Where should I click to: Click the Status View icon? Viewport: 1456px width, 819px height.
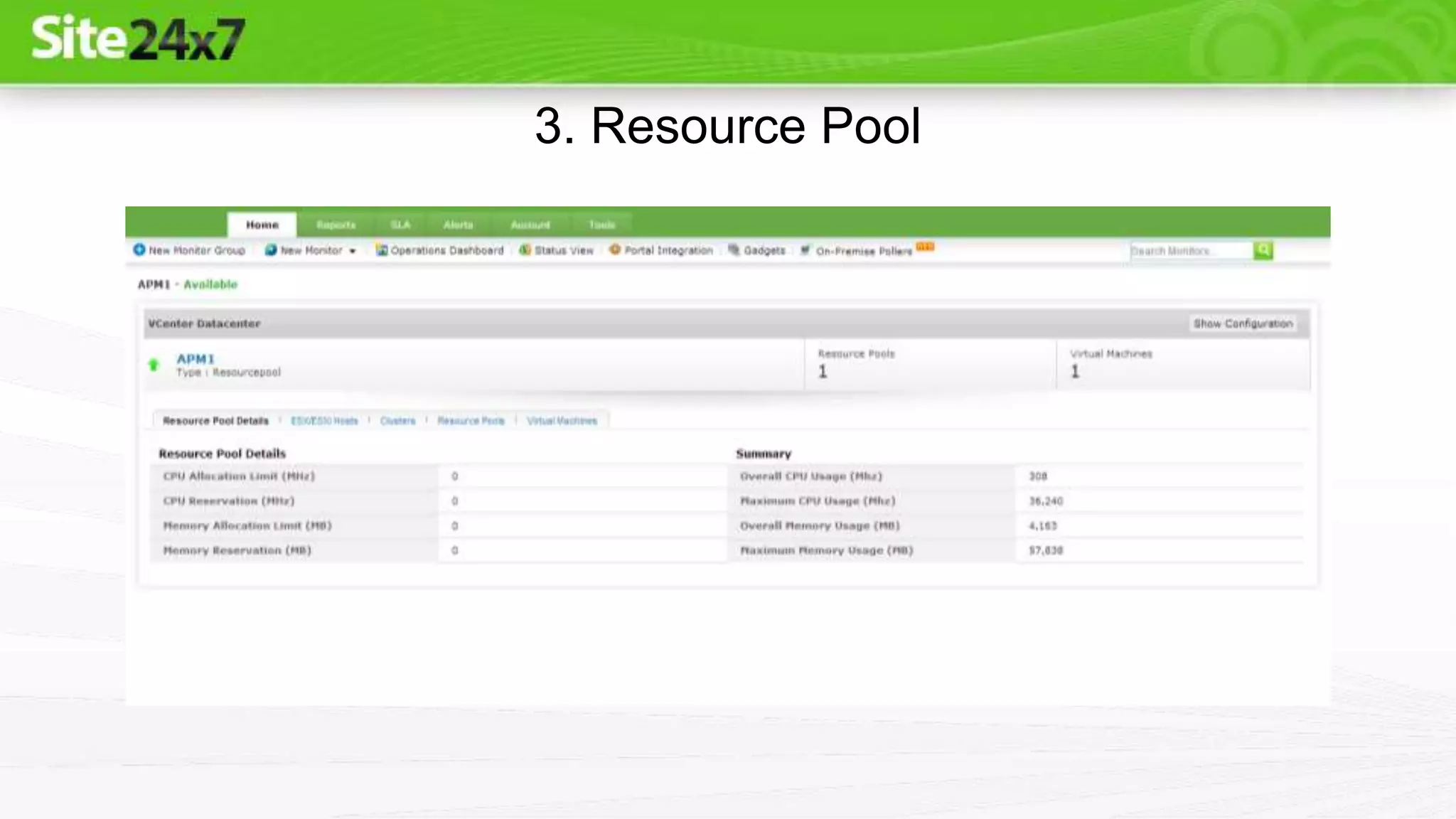point(525,250)
